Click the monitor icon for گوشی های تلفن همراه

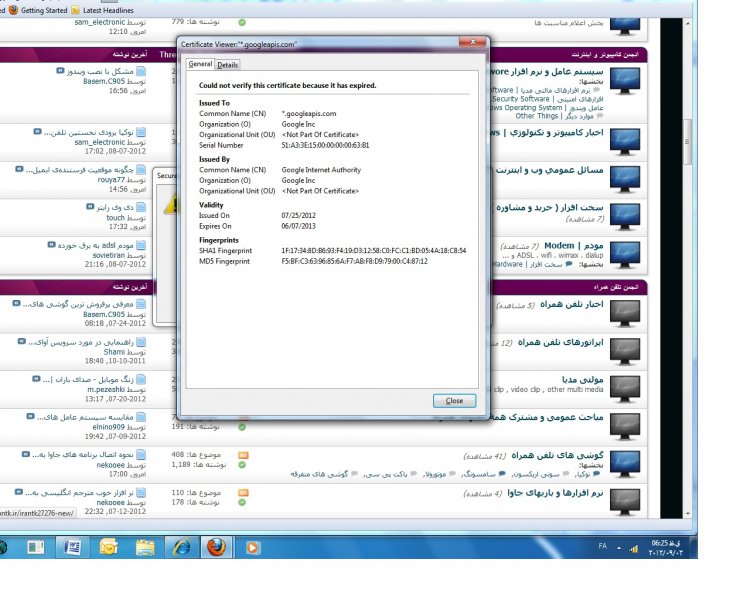[625, 464]
